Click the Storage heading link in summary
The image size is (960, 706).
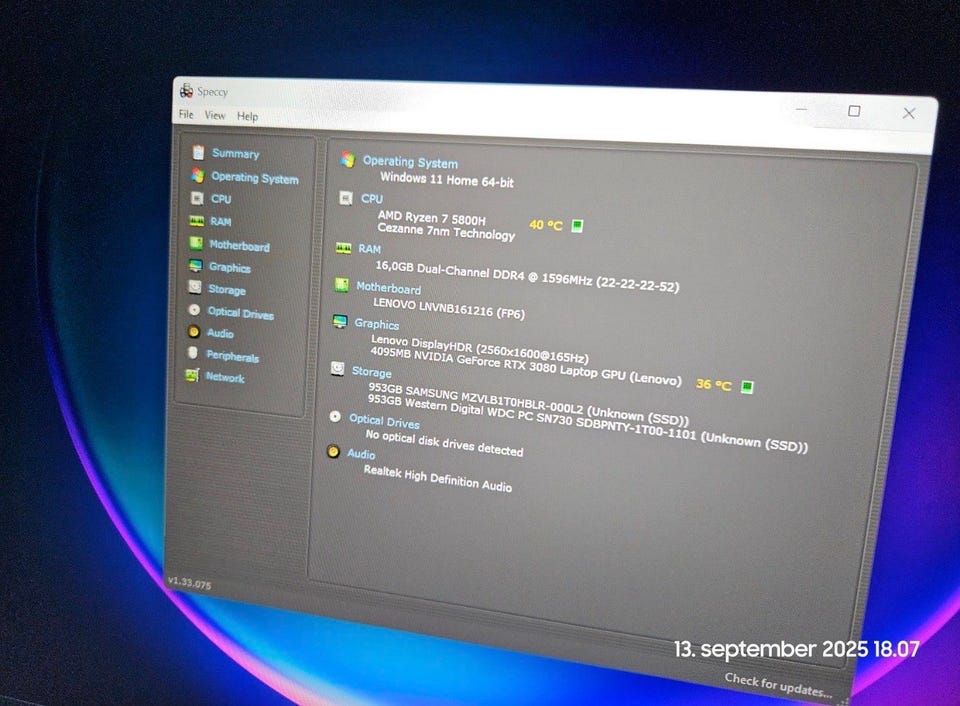tap(372, 372)
